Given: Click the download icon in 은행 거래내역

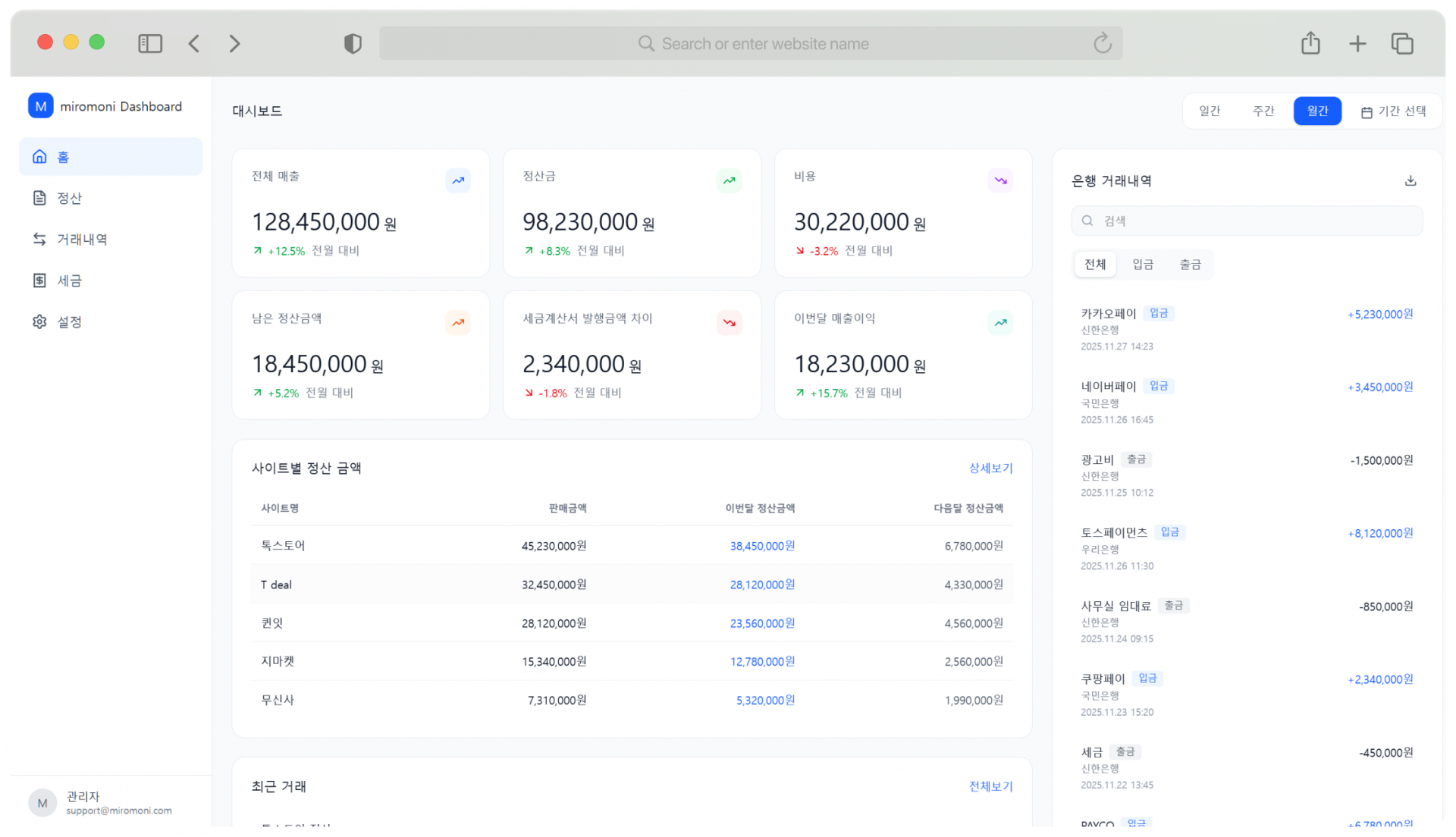Looking at the screenshot, I should 1410,180.
